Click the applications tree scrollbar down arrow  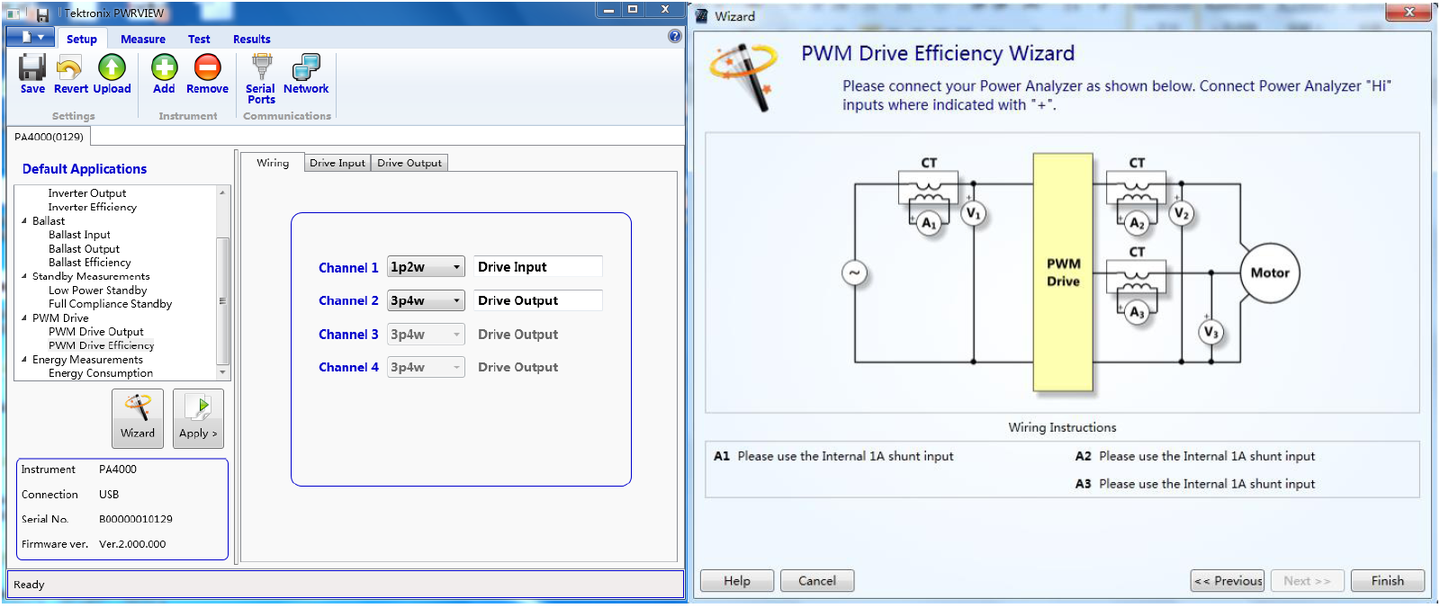(x=223, y=373)
